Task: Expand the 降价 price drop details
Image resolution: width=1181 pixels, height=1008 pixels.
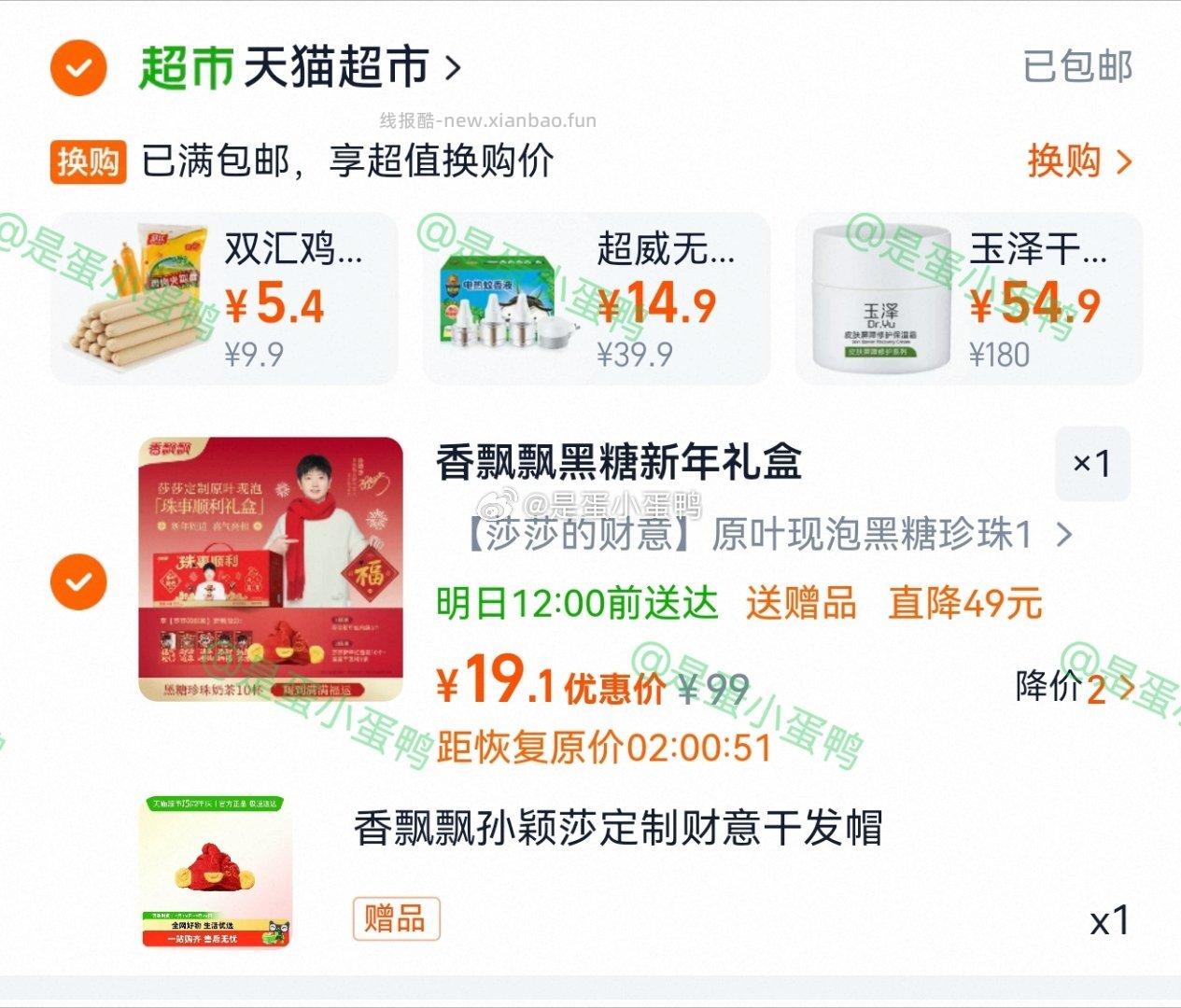Action: (x=1075, y=688)
